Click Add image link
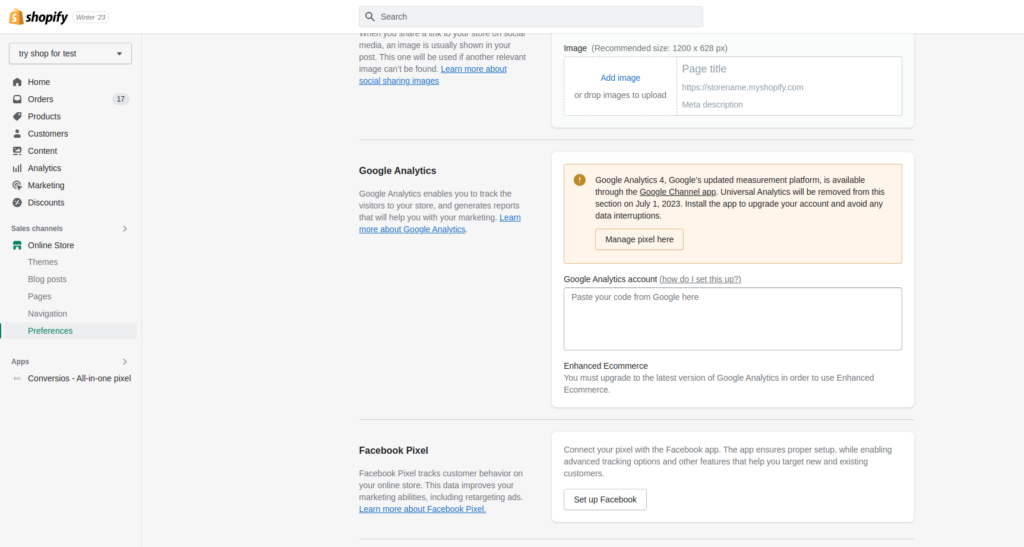 click(620, 78)
